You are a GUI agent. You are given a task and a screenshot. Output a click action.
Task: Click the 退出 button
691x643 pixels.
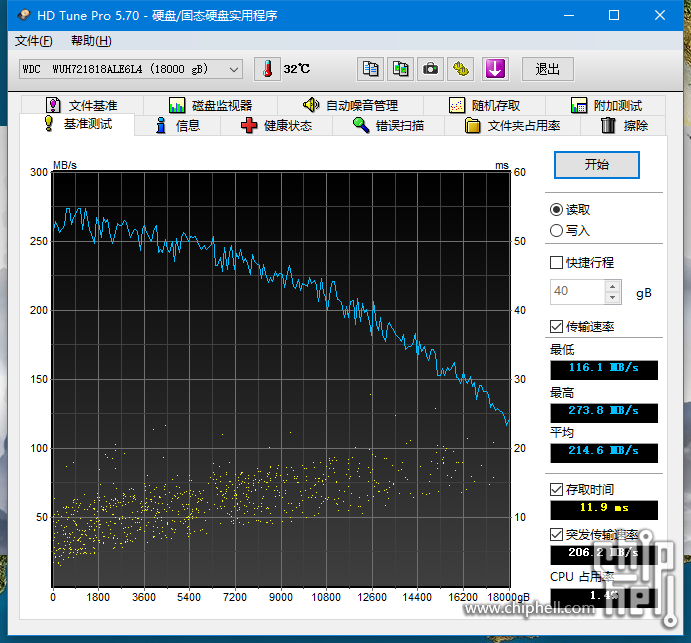[548, 69]
